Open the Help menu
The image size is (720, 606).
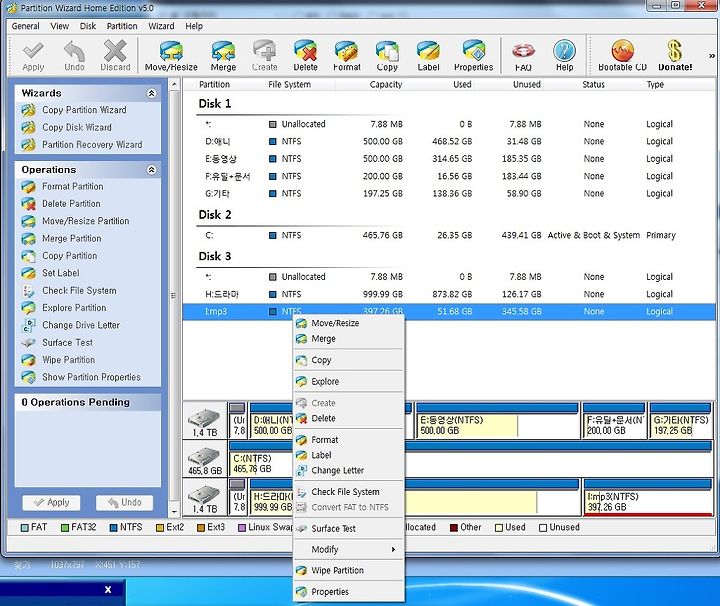pos(194,26)
